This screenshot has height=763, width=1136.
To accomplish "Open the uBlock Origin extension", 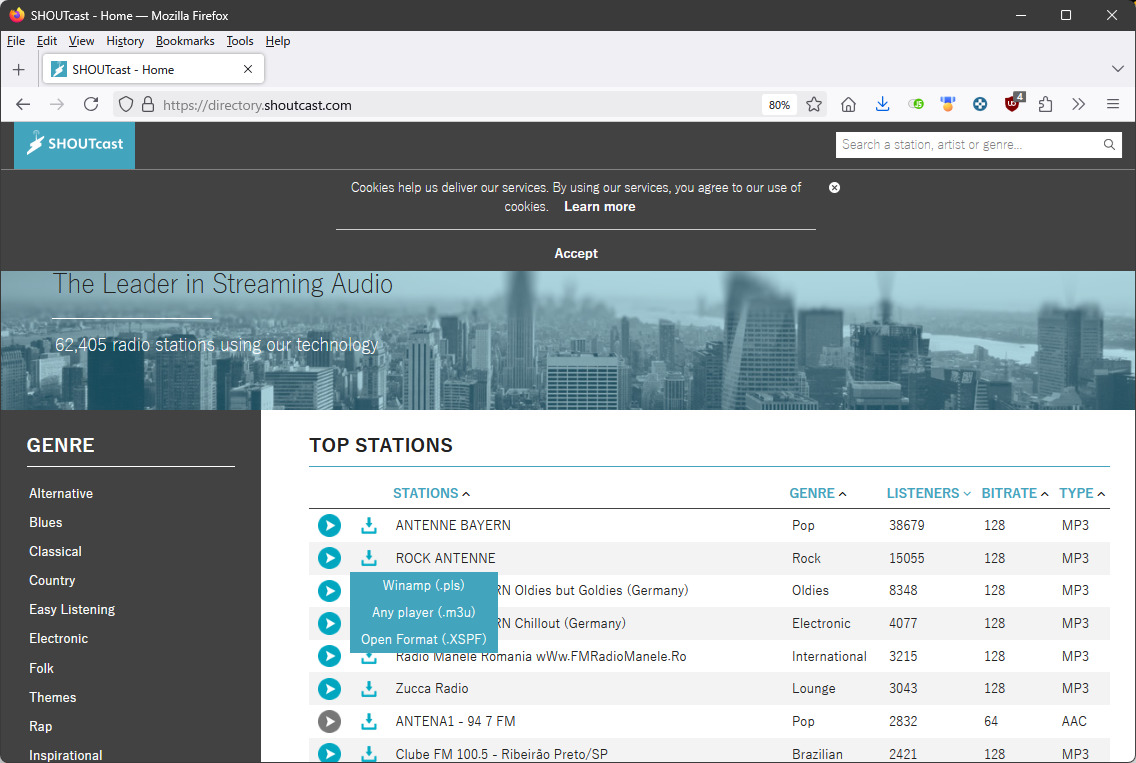I will coord(1014,104).
